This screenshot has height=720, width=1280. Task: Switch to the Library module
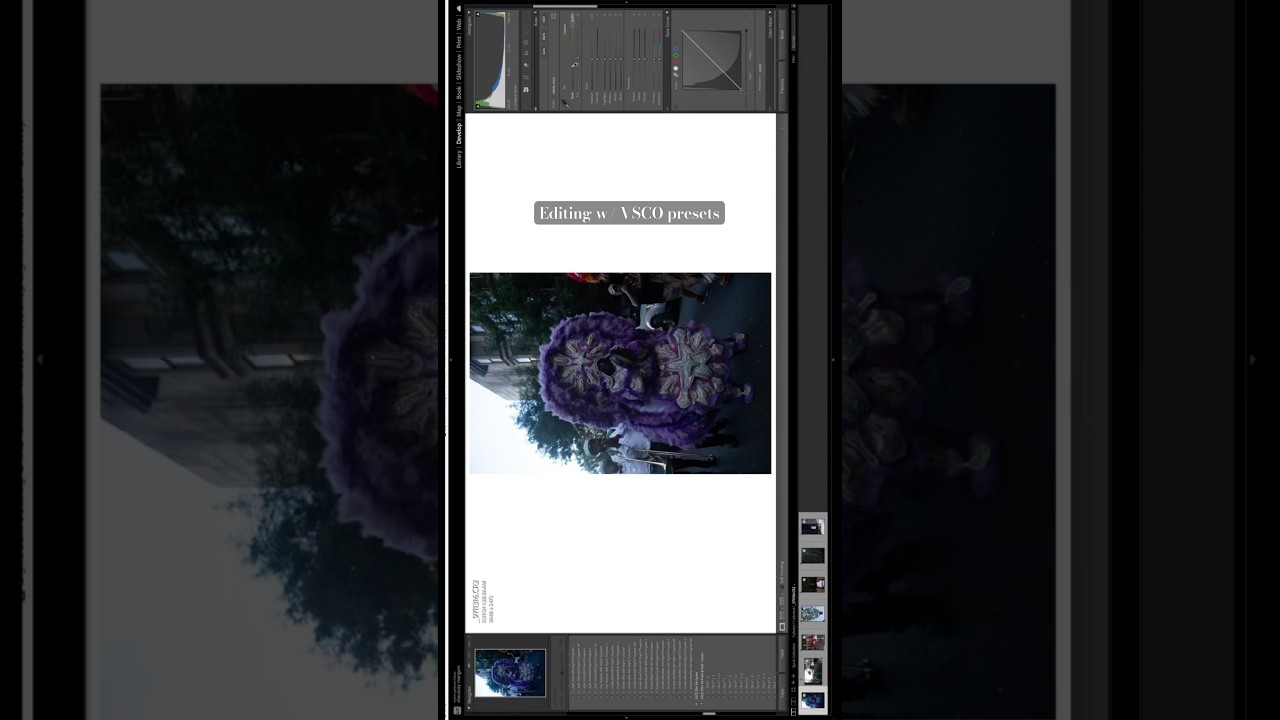tap(459, 158)
